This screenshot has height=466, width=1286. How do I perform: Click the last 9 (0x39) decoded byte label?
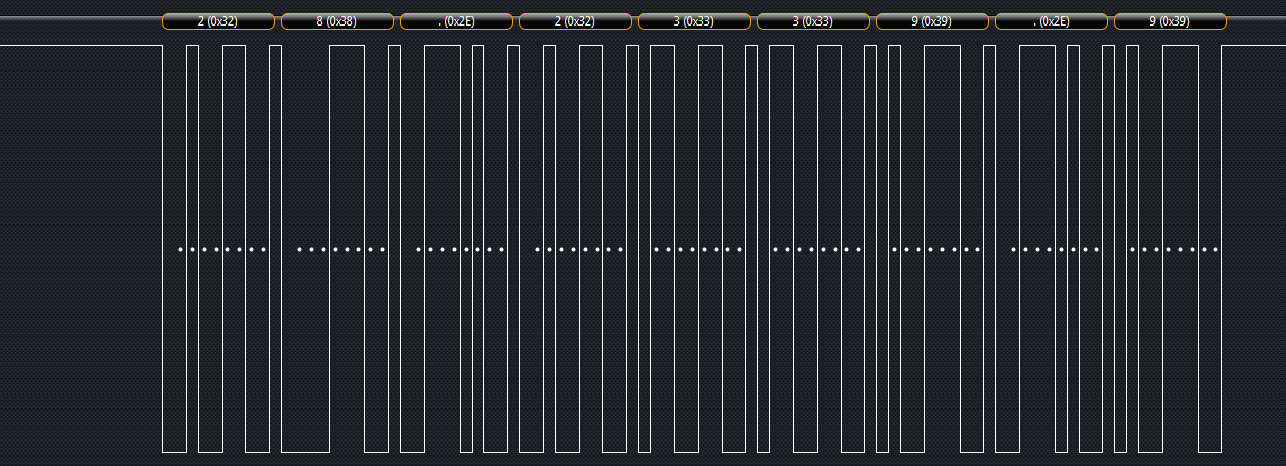[1170, 21]
